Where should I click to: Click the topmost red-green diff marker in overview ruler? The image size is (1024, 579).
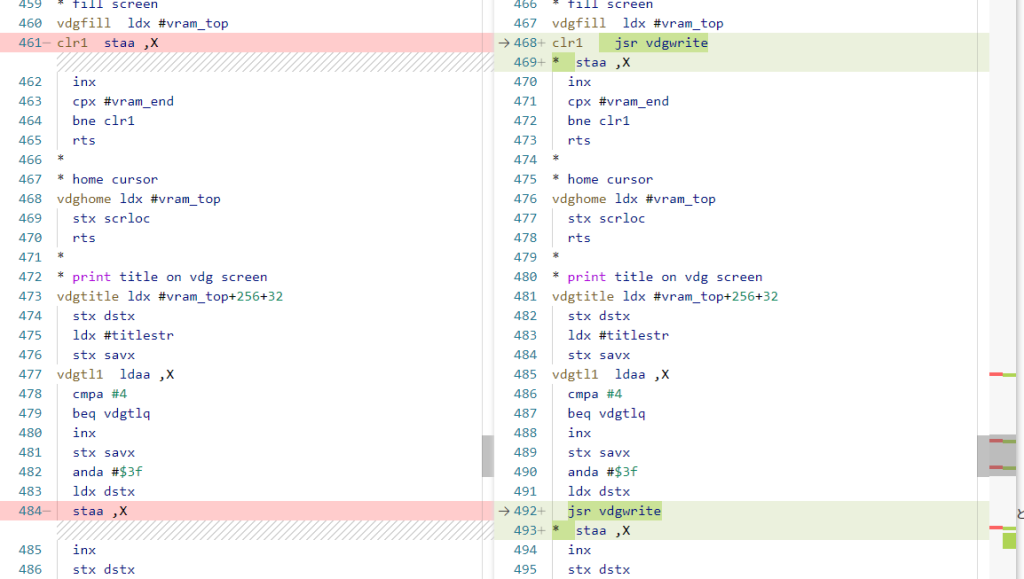point(1001,374)
